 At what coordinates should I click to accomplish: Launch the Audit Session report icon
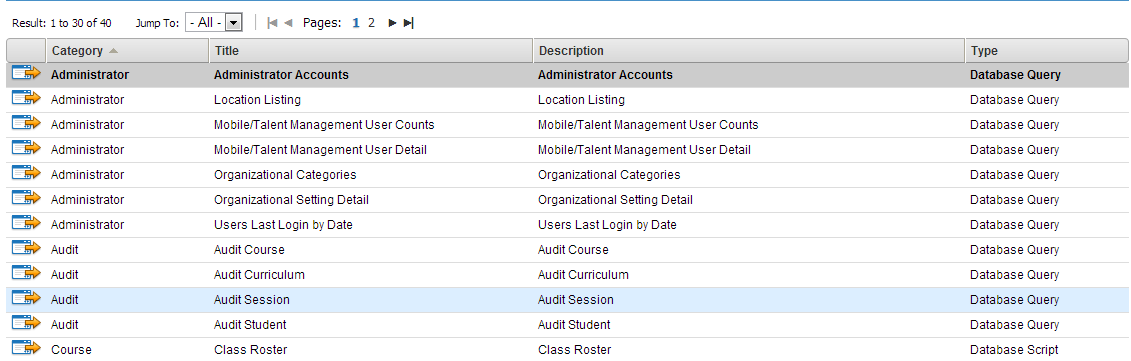[x=26, y=299]
